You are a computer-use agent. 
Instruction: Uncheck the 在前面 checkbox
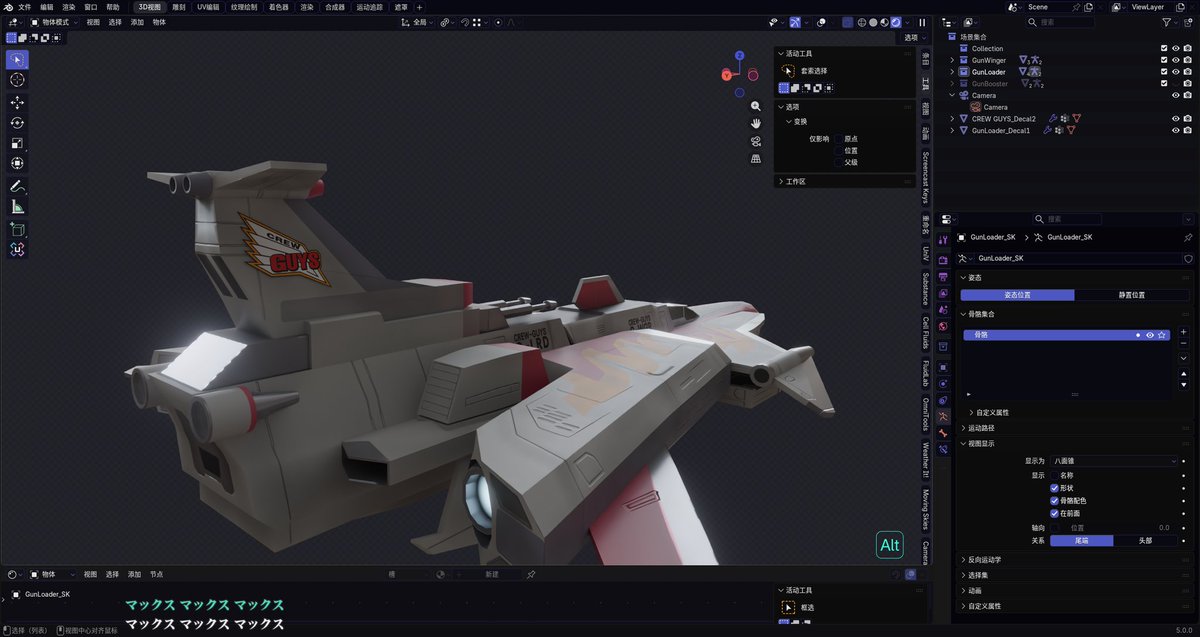click(1054, 513)
